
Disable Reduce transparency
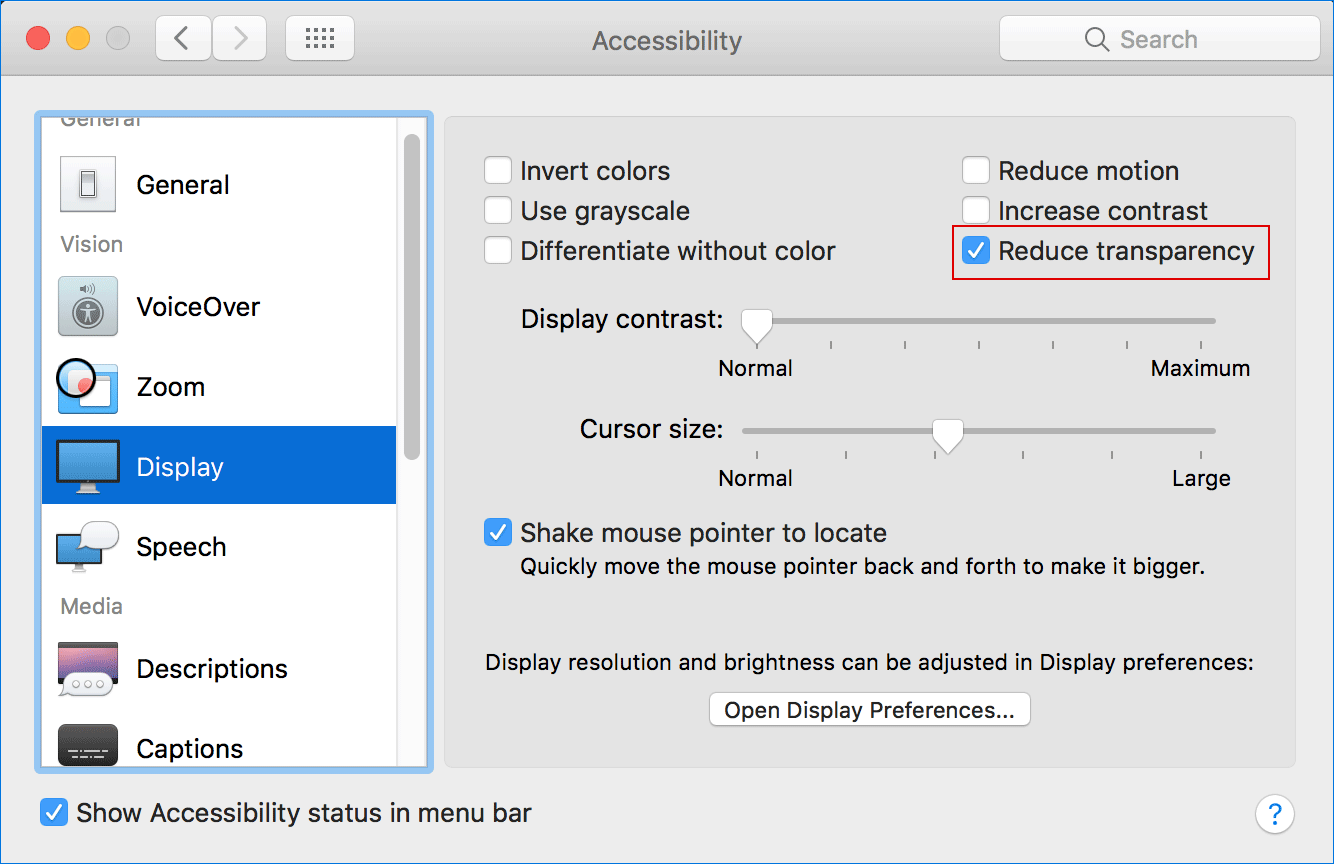[x=975, y=251]
